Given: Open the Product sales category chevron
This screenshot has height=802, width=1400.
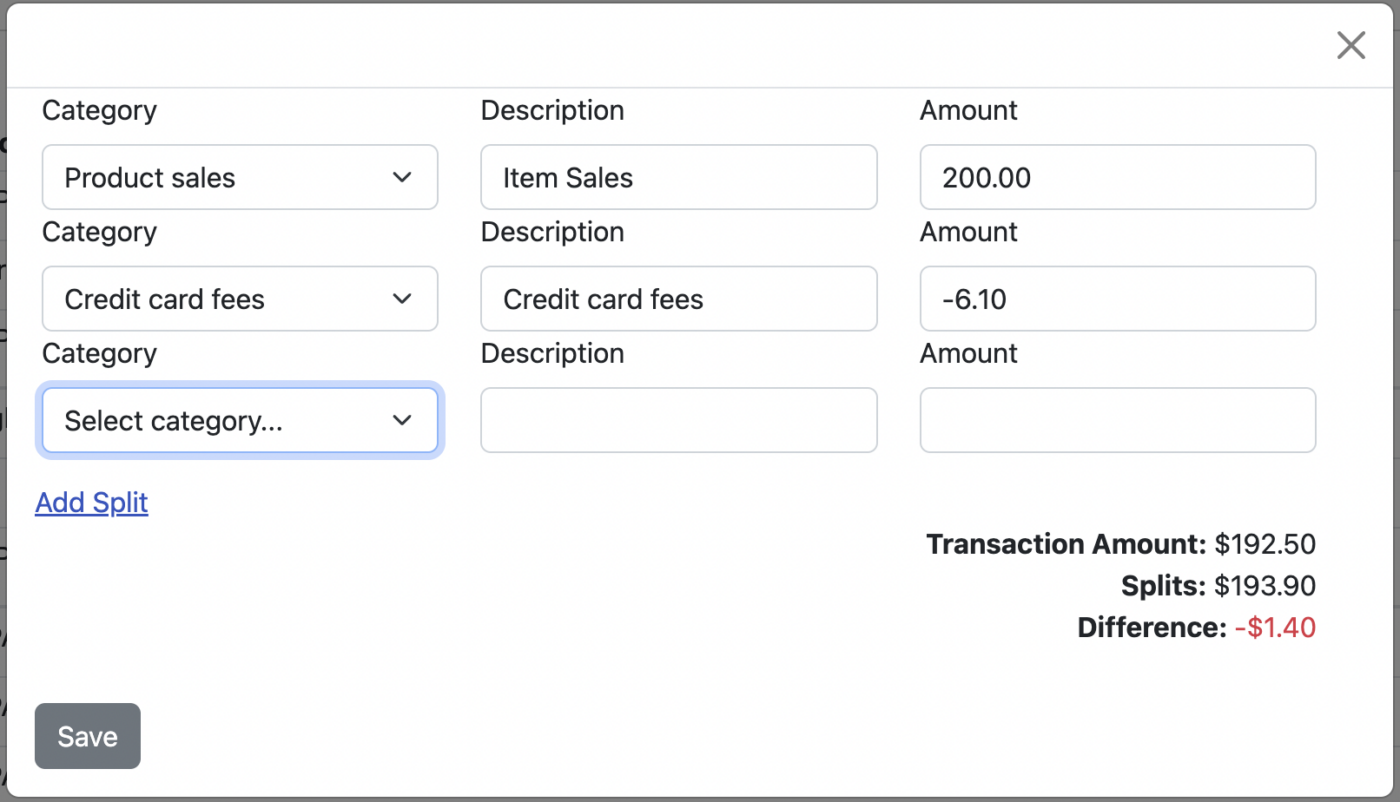Looking at the screenshot, I should (x=402, y=177).
